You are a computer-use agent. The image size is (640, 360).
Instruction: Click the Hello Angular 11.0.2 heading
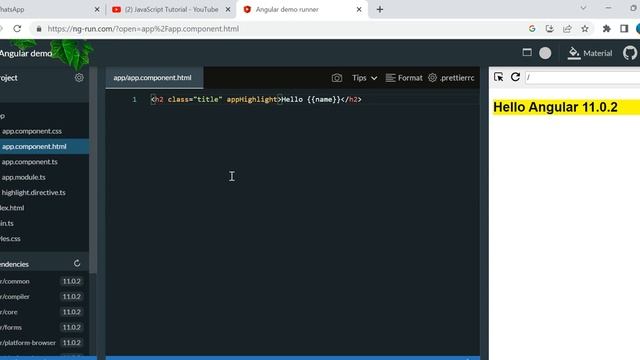(x=556, y=107)
